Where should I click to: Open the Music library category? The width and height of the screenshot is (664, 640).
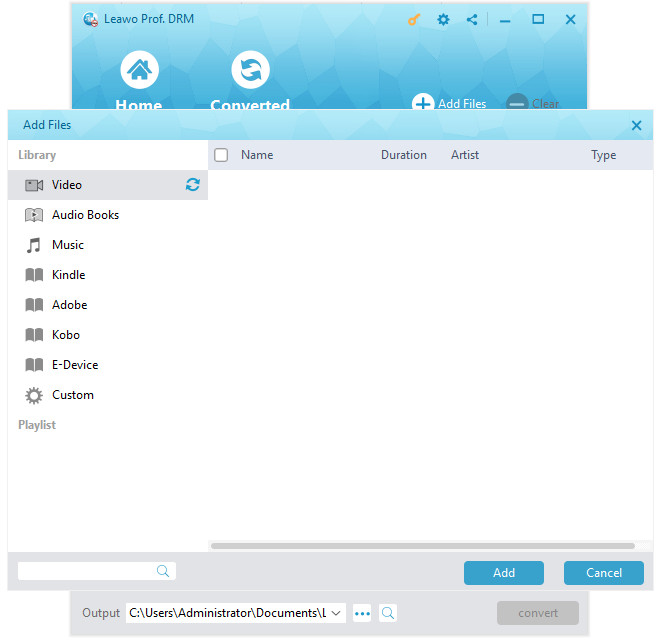pos(108,245)
